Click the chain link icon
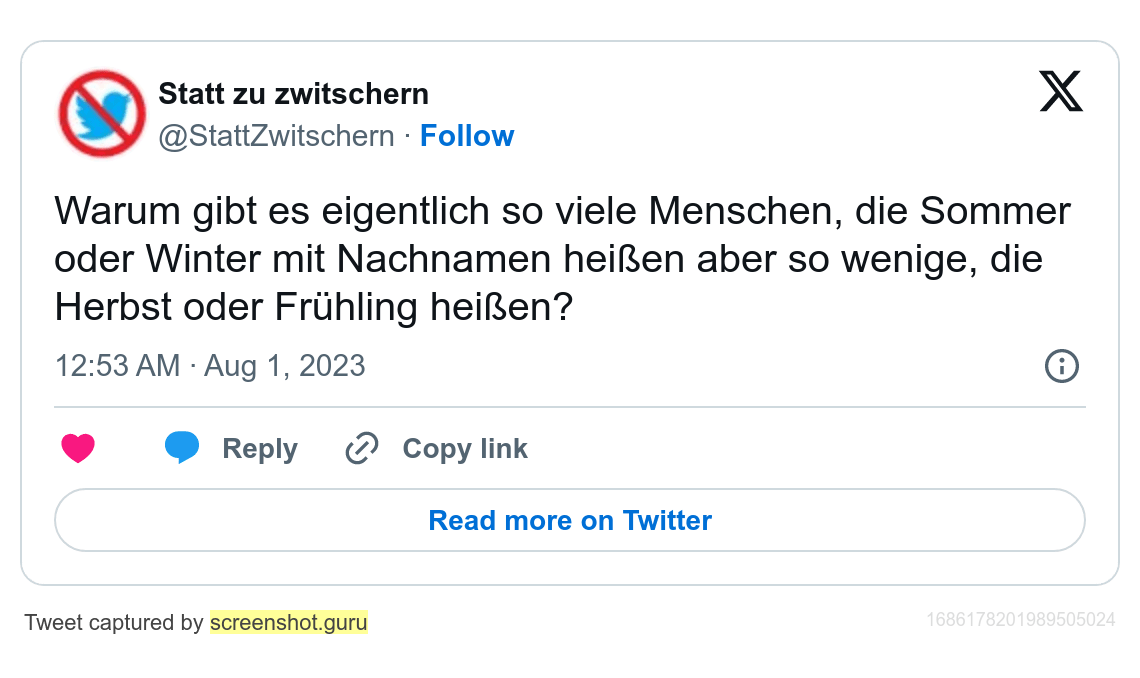Screen dimensions: 1140x678 click(361, 449)
